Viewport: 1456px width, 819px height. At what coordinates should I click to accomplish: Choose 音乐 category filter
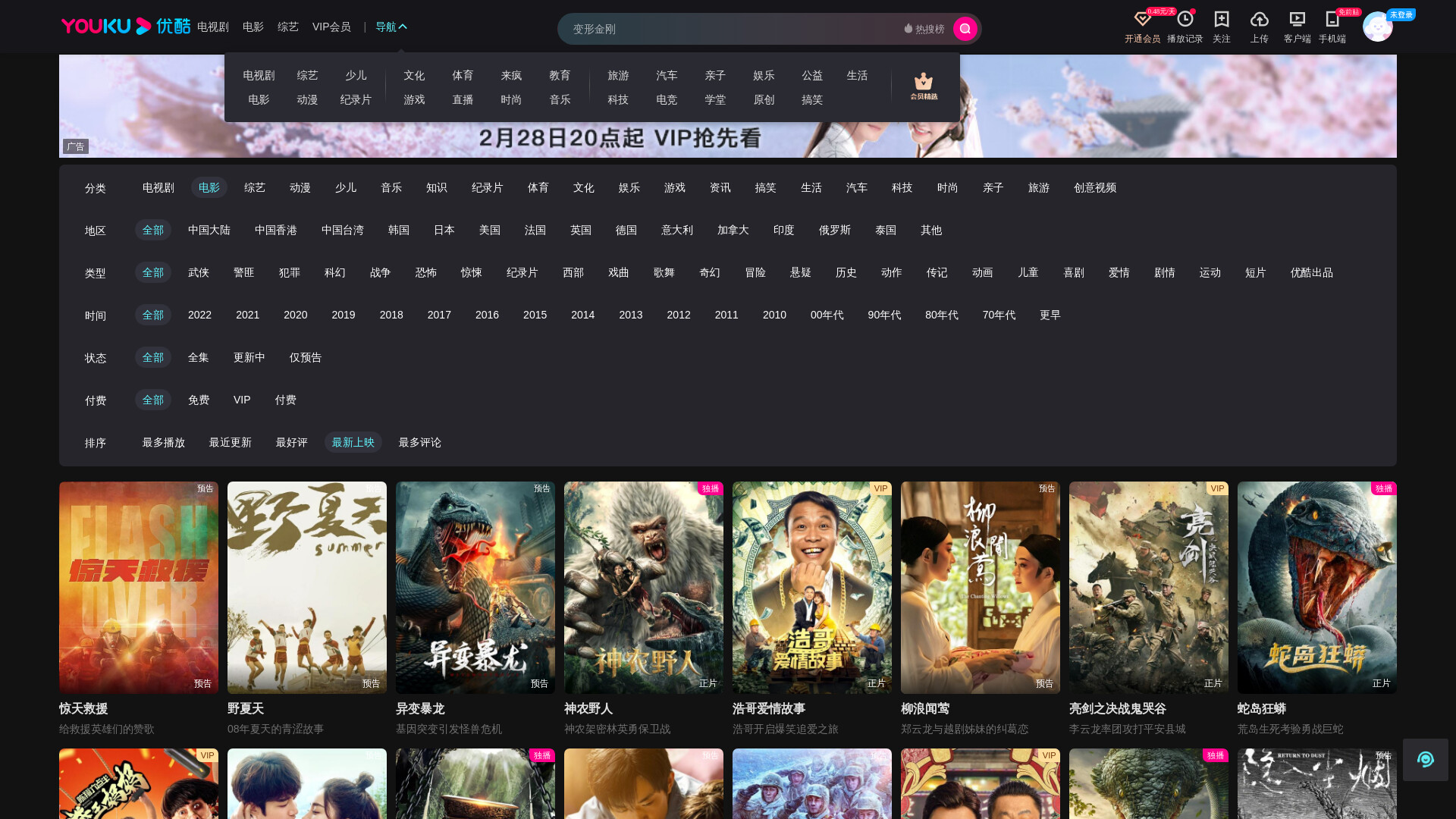coord(391,187)
